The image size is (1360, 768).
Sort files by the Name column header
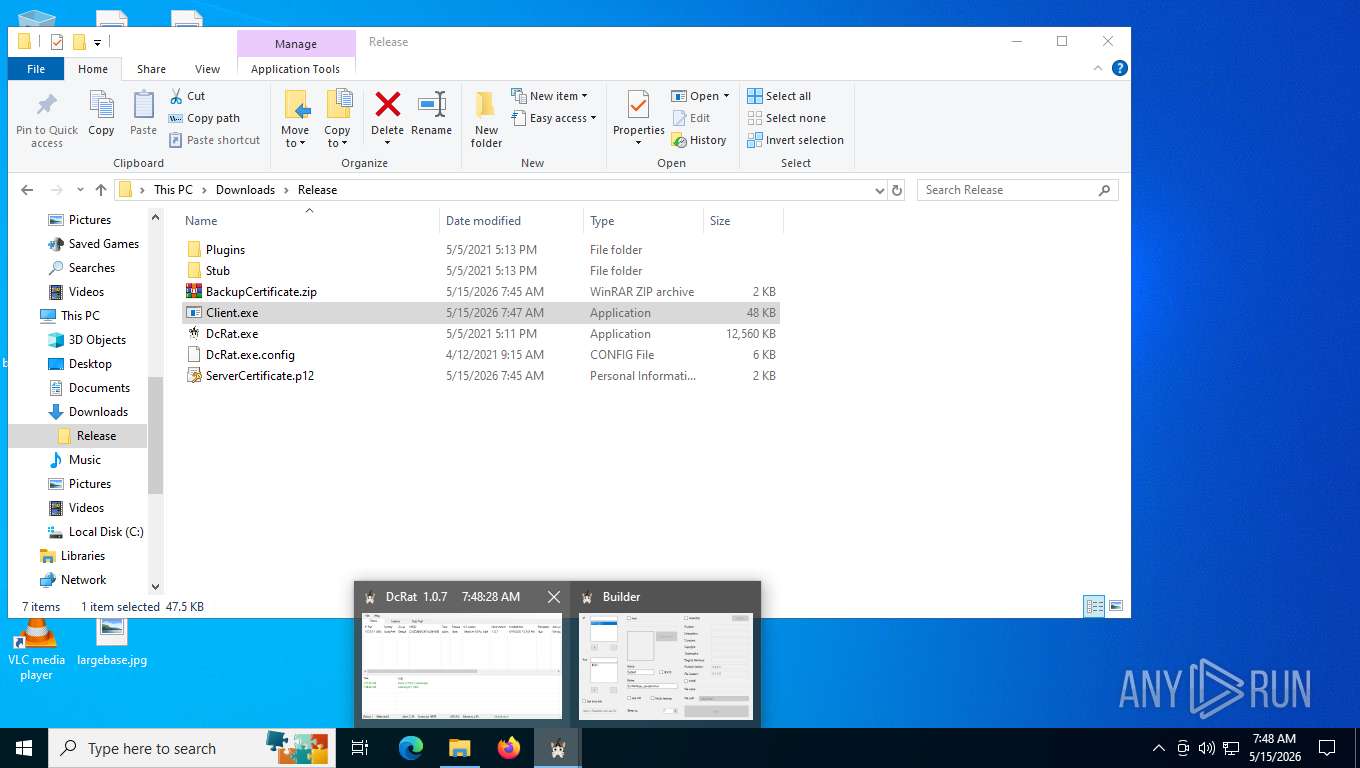click(x=310, y=221)
